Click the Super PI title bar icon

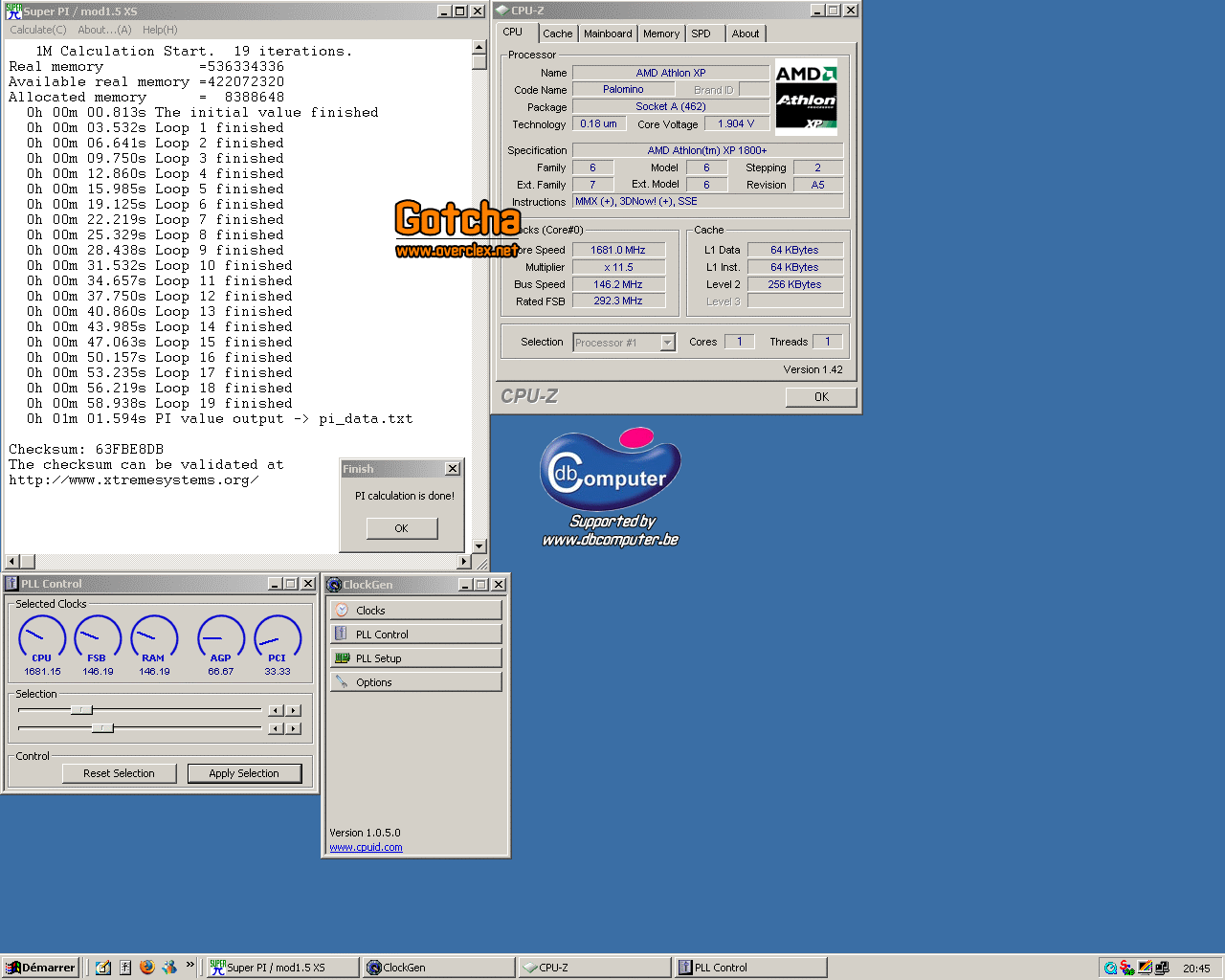pyautogui.click(x=13, y=11)
